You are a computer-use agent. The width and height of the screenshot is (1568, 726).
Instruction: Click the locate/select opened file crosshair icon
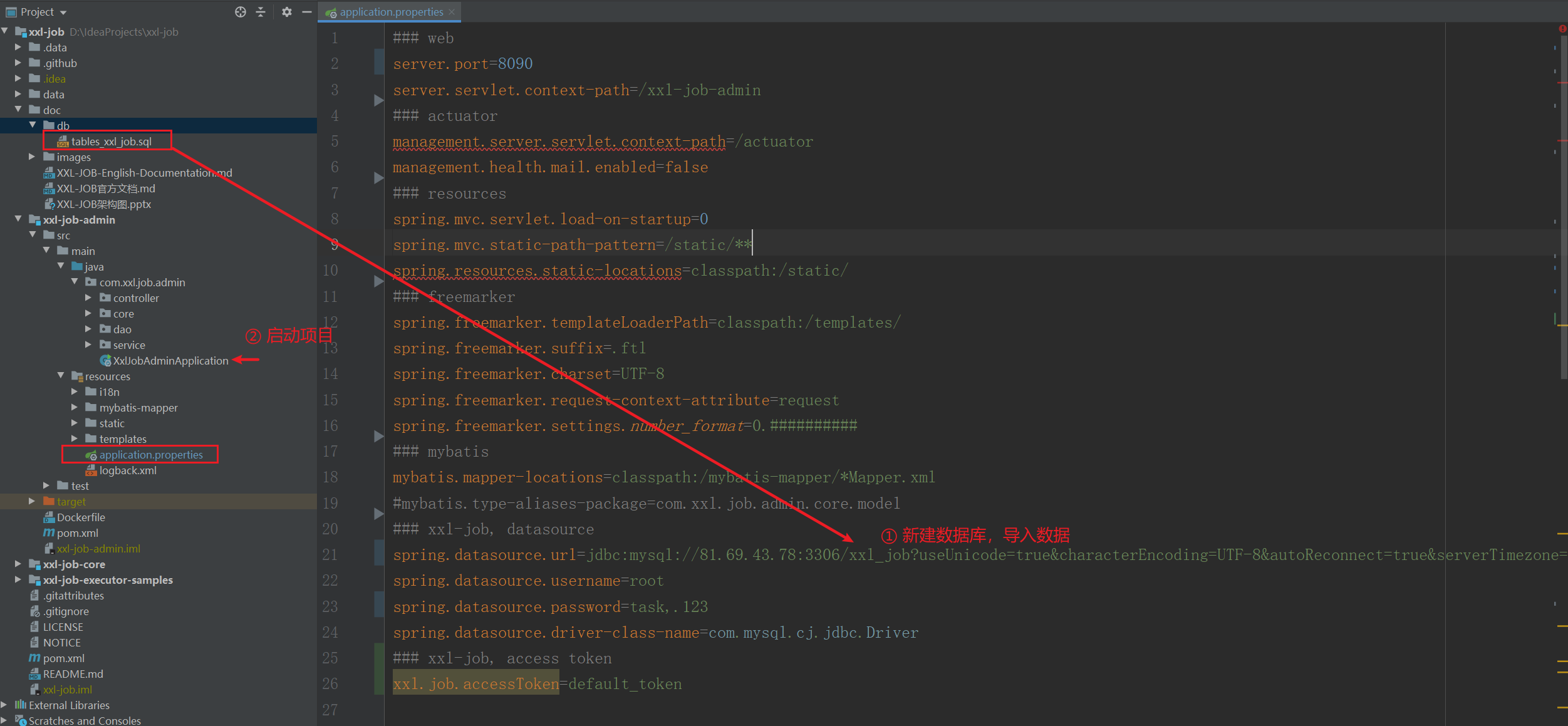pos(241,12)
